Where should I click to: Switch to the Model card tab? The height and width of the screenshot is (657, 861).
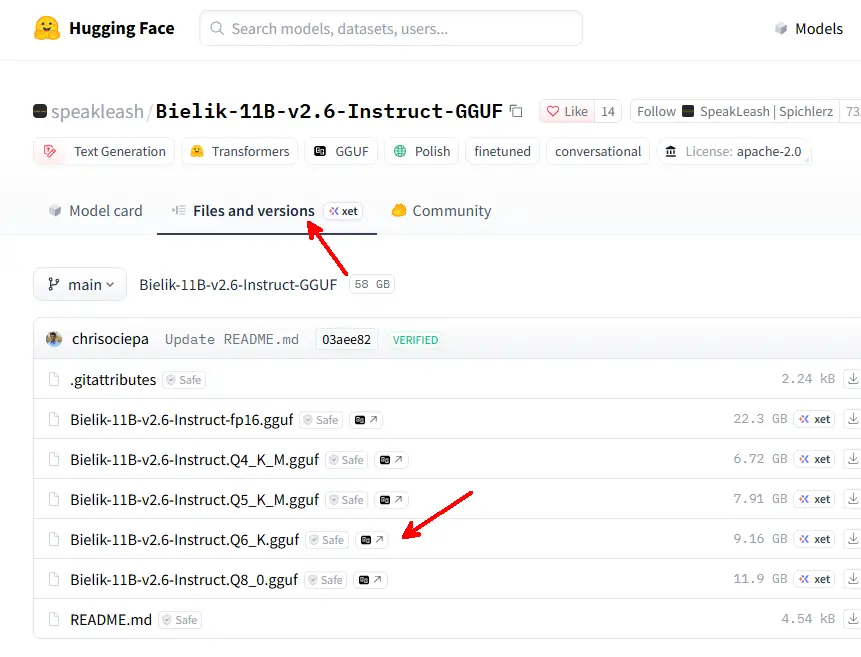tap(96, 211)
